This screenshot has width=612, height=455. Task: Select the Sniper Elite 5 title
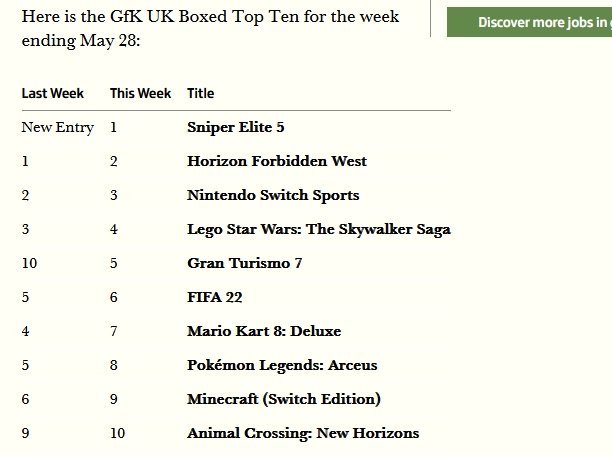[236, 127]
